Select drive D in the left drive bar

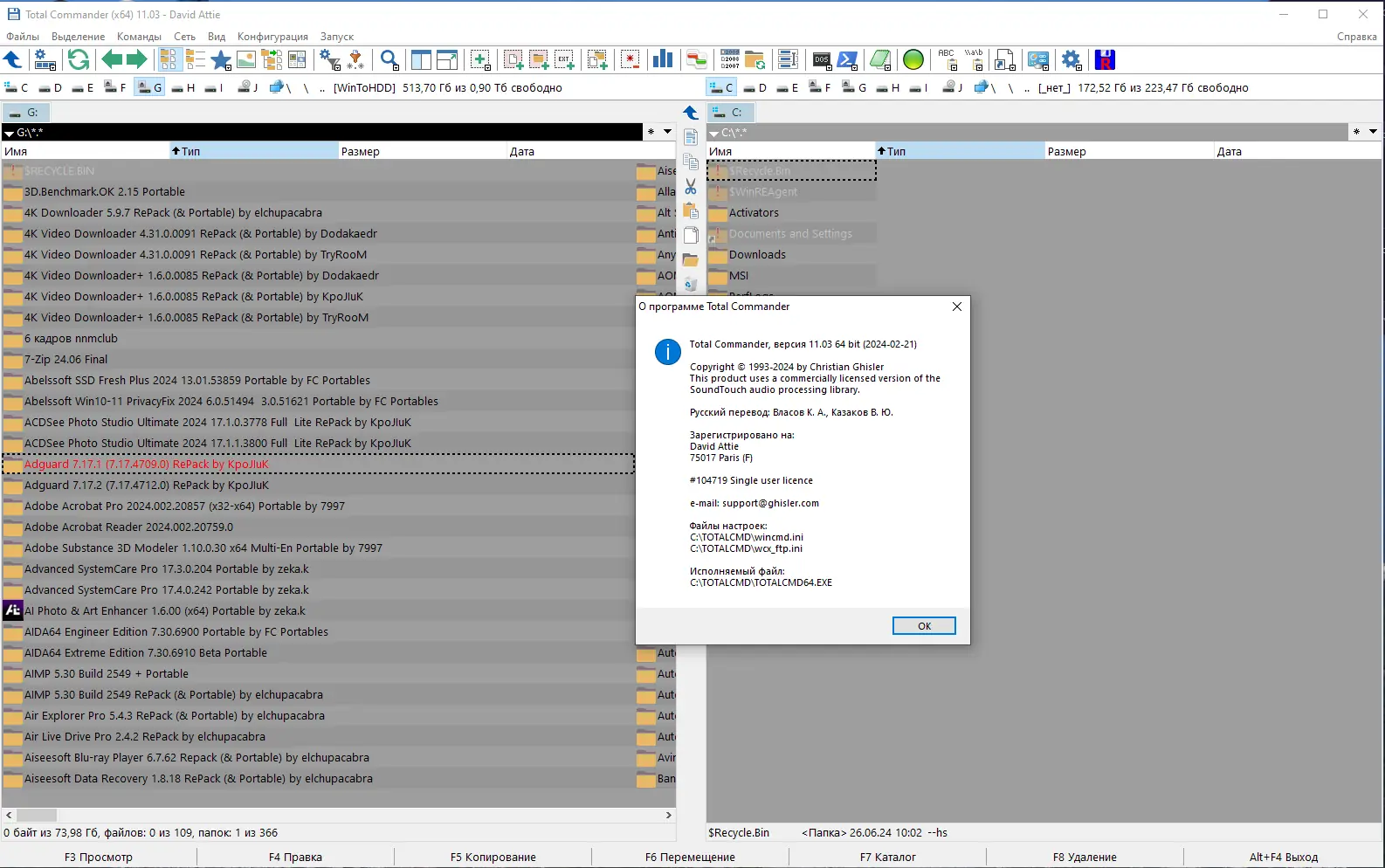tap(51, 87)
